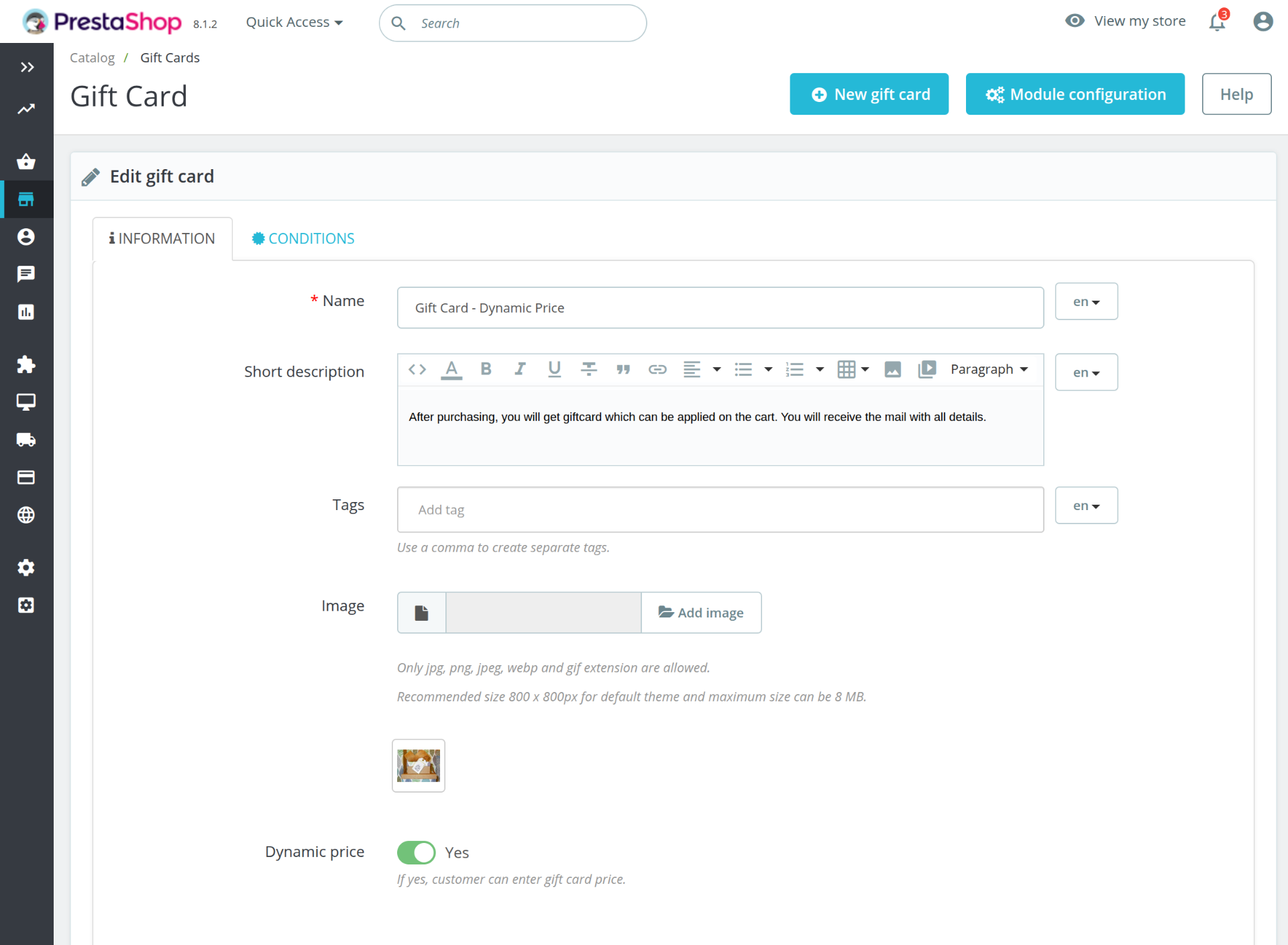Disable the Dynamic price switch
The height and width of the screenshot is (945, 1288).
pyautogui.click(x=416, y=852)
